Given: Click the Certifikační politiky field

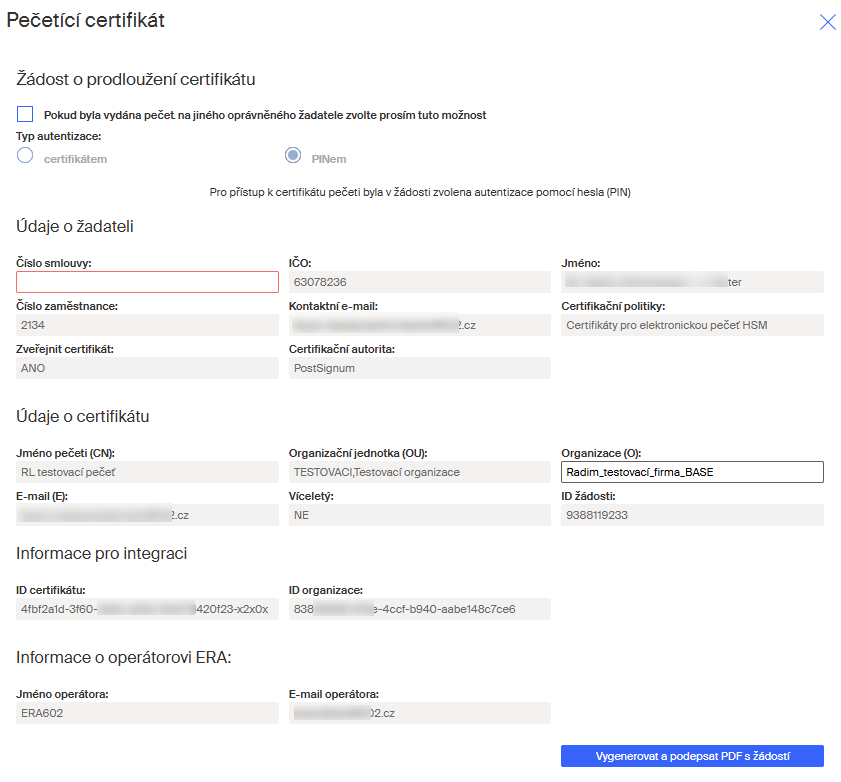Looking at the screenshot, I should coord(692,325).
